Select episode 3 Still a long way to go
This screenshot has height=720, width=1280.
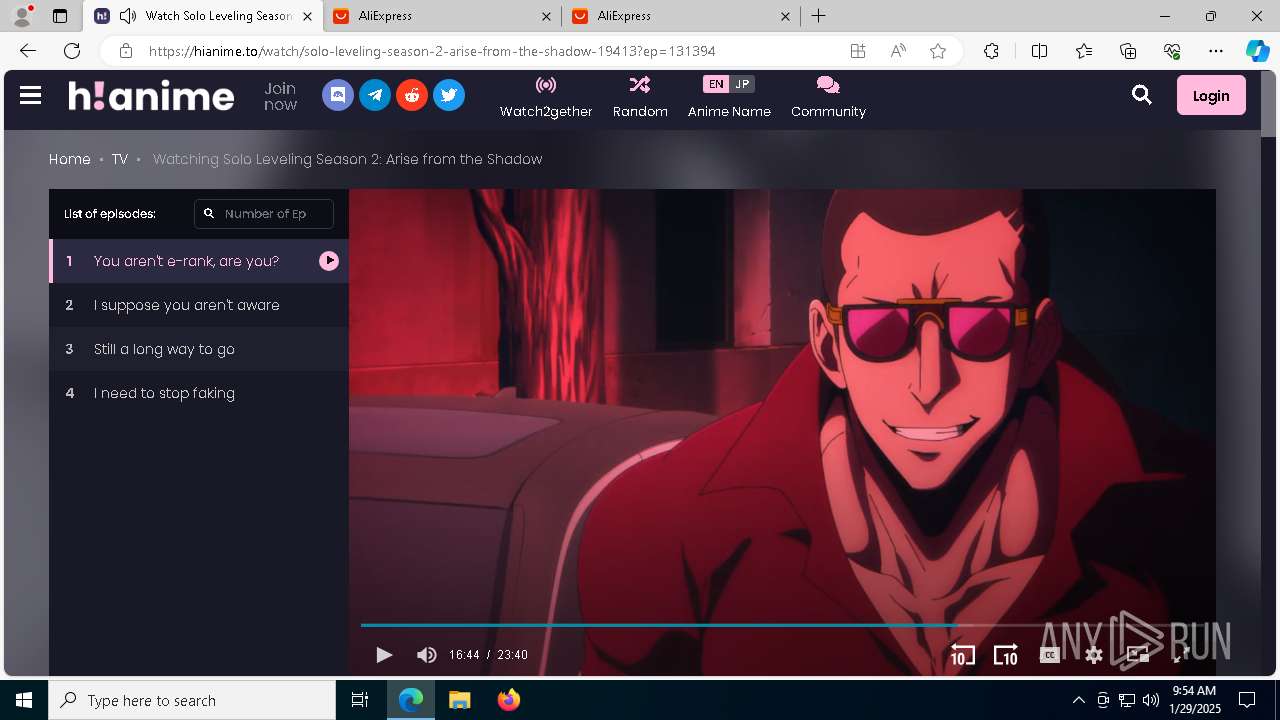coord(199,349)
